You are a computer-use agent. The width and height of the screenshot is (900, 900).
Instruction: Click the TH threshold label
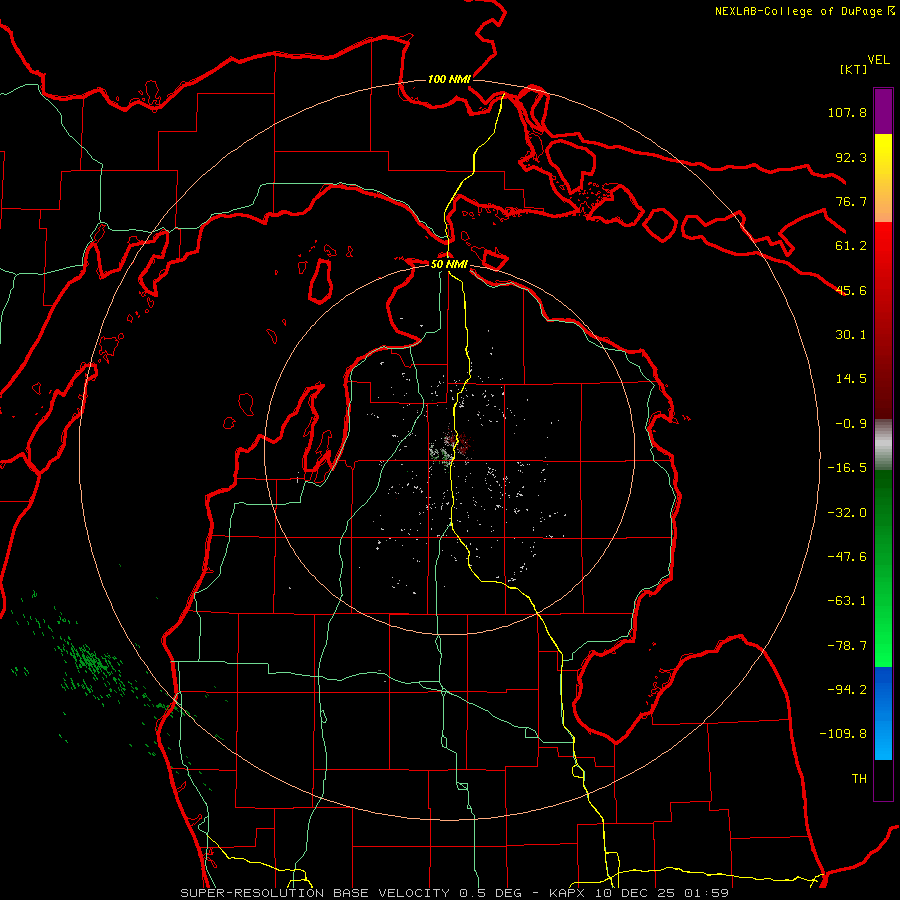(x=859, y=779)
